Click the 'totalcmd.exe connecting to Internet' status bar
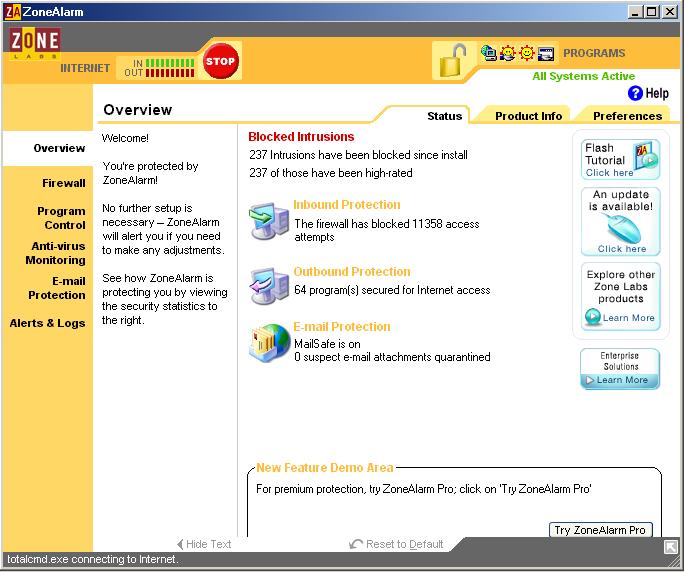The image size is (684, 573). pos(92,559)
